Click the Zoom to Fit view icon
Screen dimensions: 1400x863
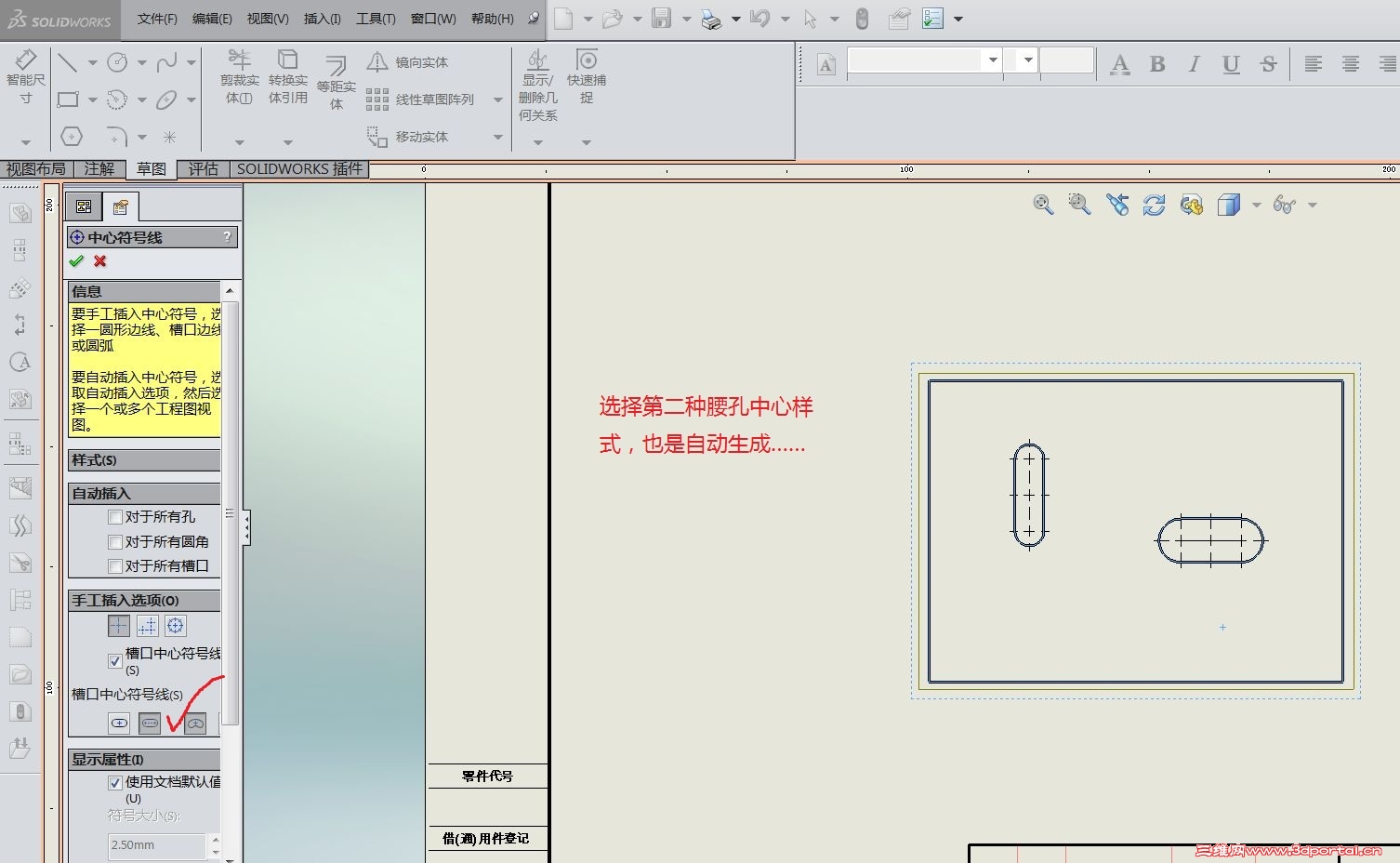tap(1043, 205)
